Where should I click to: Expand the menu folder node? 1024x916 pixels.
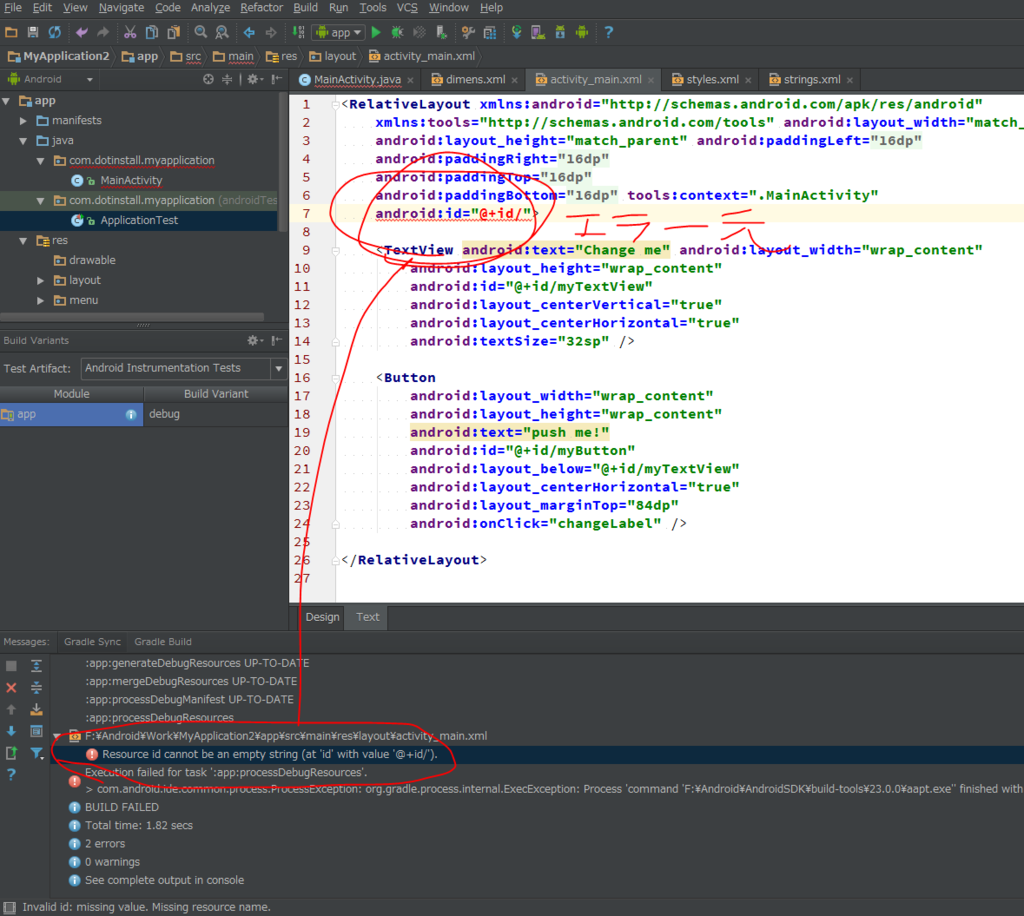(40, 300)
